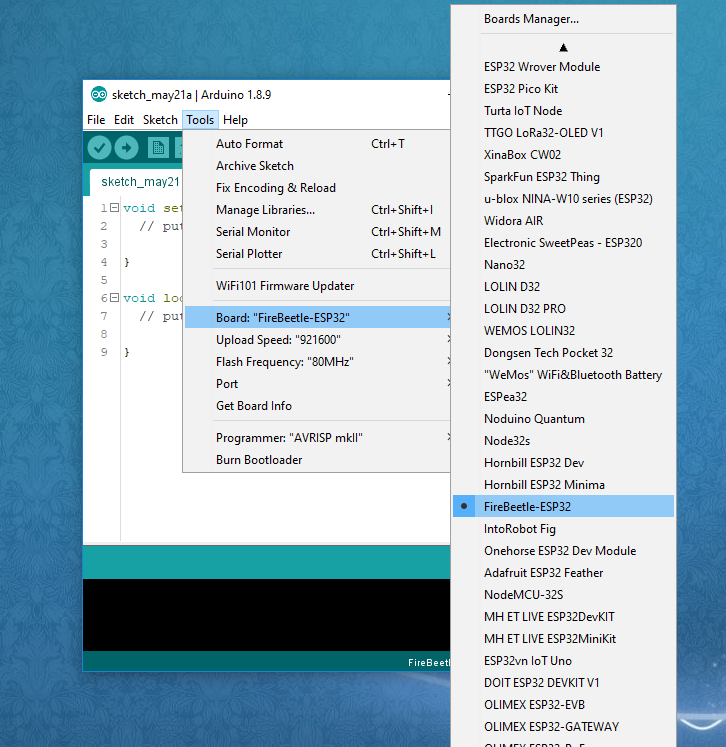Collapse the void loop code fold marker
This screenshot has height=747, width=726.
[x=114, y=298]
